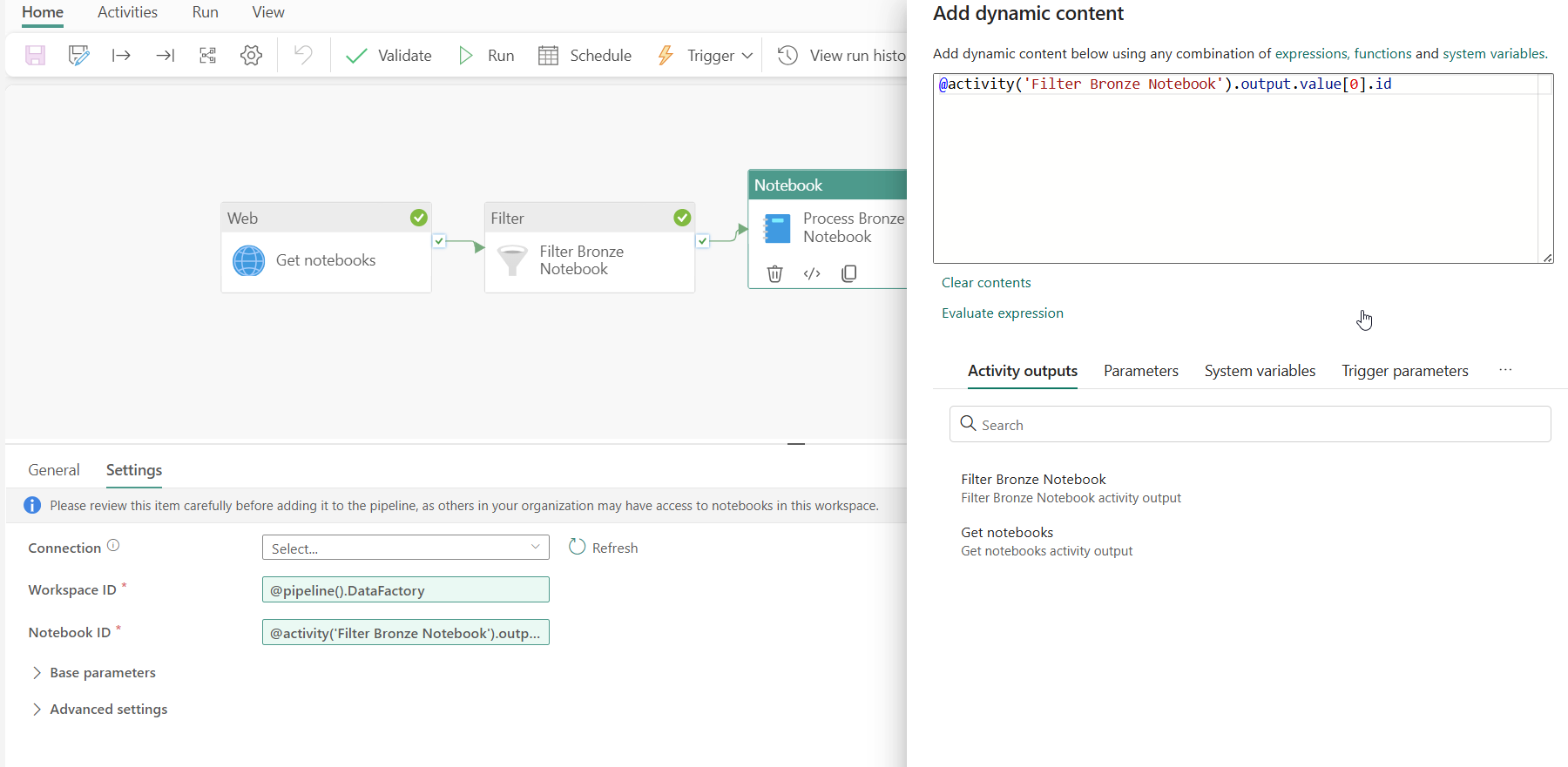The height and width of the screenshot is (767, 1568).
Task: Open the Schedule option
Action: point(585,56)
